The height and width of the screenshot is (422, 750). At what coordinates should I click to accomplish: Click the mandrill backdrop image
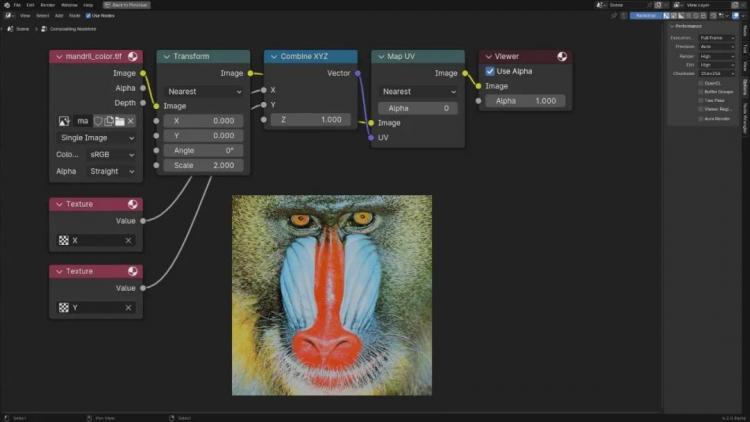point(332,295)
